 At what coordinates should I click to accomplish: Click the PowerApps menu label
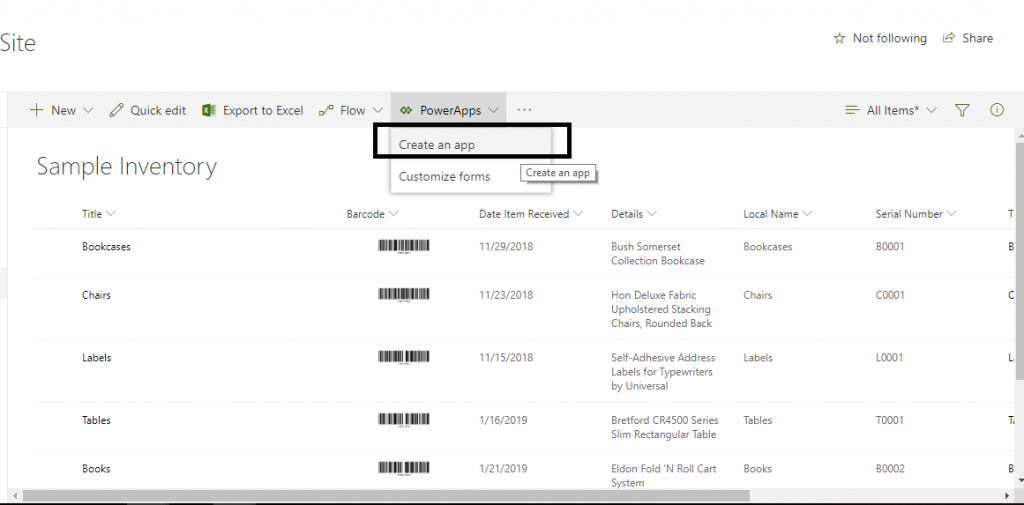pos(451,110)
